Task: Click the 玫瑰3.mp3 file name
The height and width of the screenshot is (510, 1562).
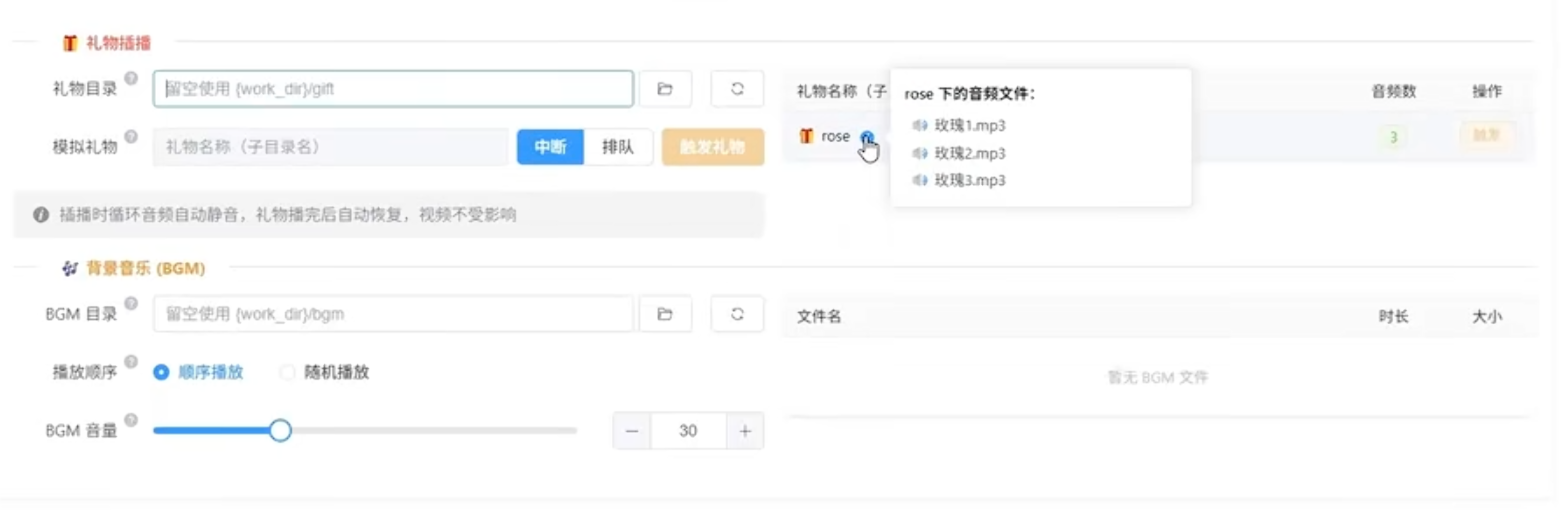Action: click(970, 180)
